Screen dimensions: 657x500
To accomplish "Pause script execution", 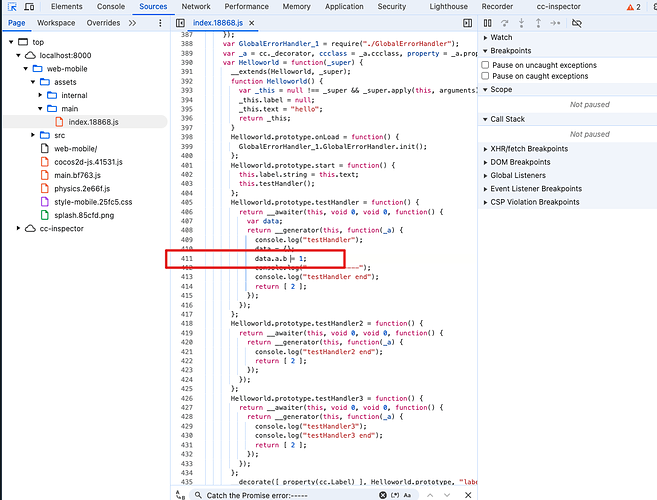I will (x=488, y=23).
